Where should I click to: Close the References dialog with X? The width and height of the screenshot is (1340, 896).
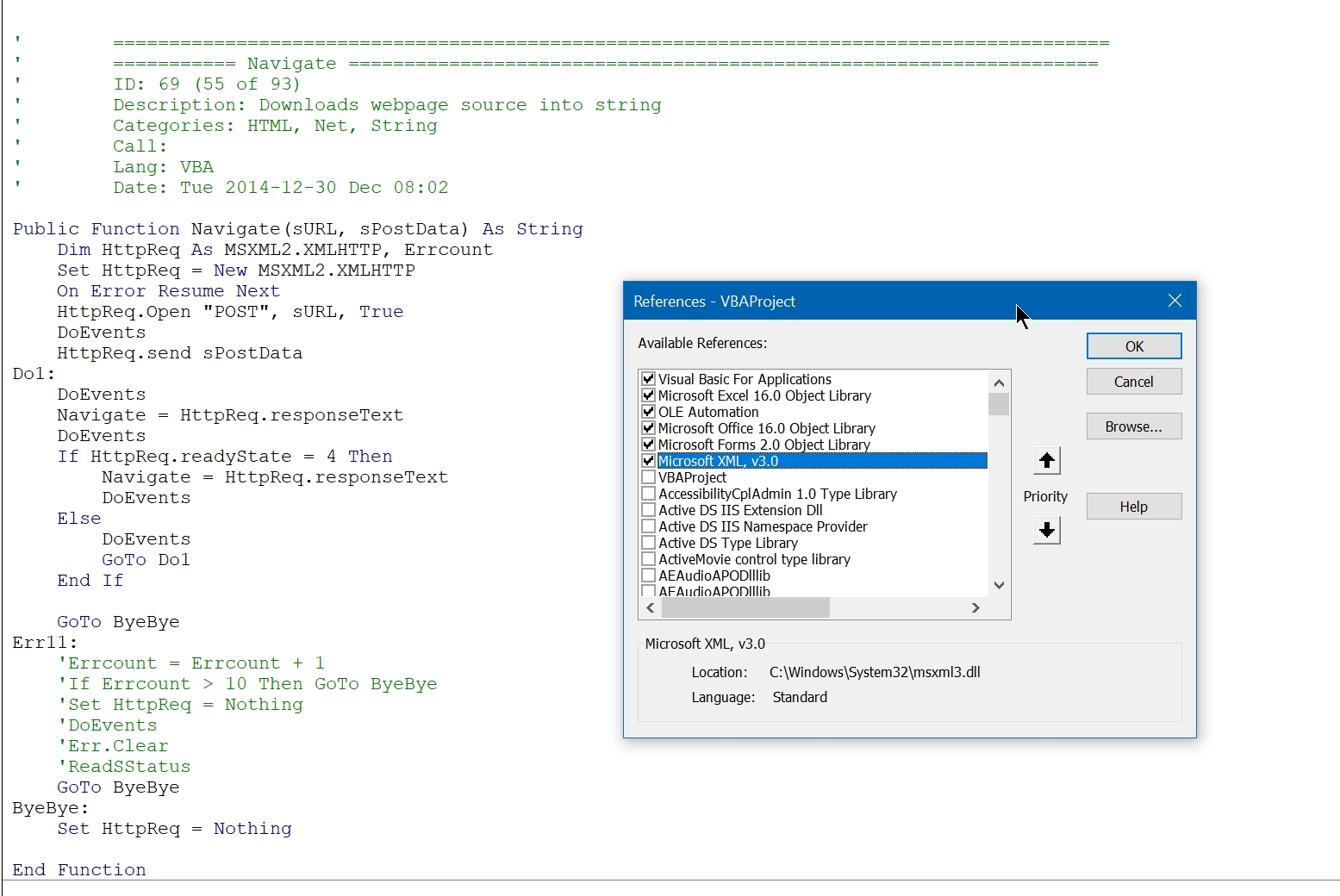click(x=1175, y=301)
